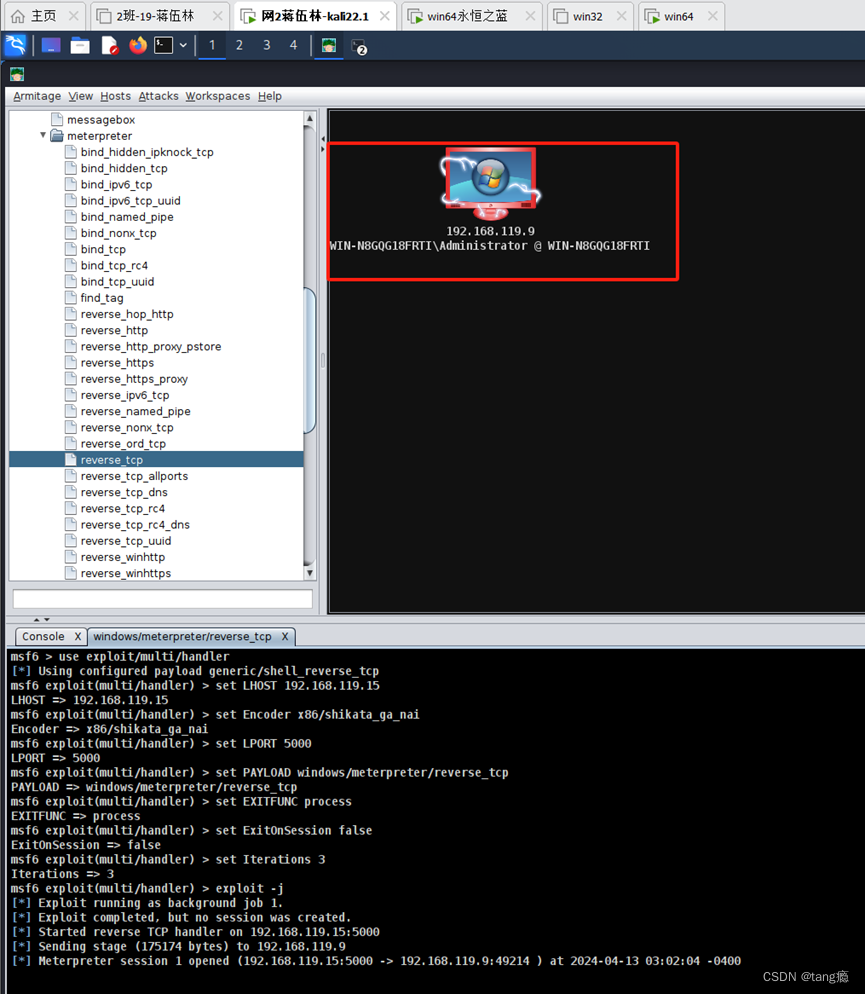Image resolution: width=865 pixels, height=994 pixels.
Task: Switch to the win32 VM tab
Action: click(x=587, y=16)
